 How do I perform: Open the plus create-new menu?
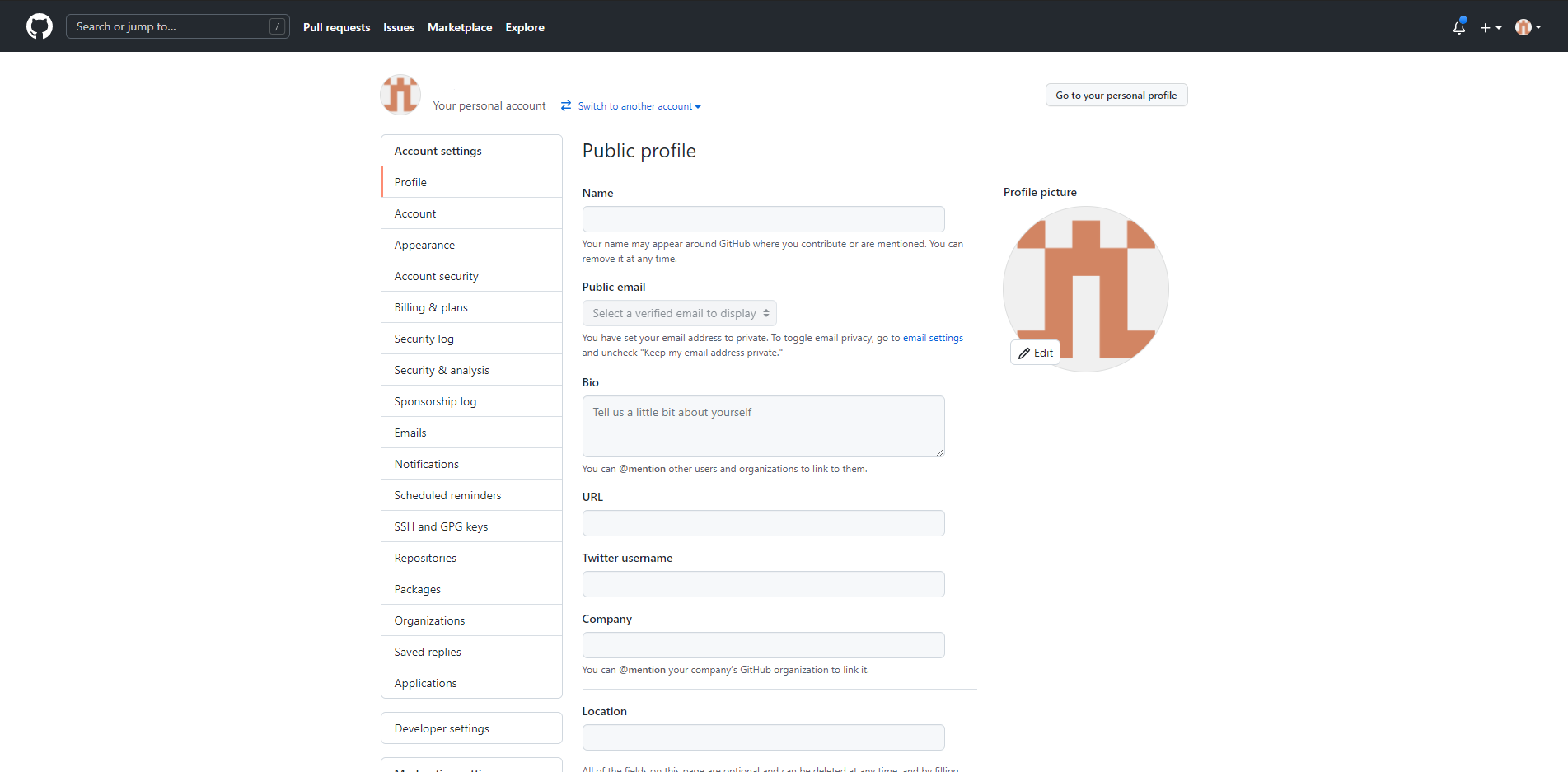coord(1491,27)
